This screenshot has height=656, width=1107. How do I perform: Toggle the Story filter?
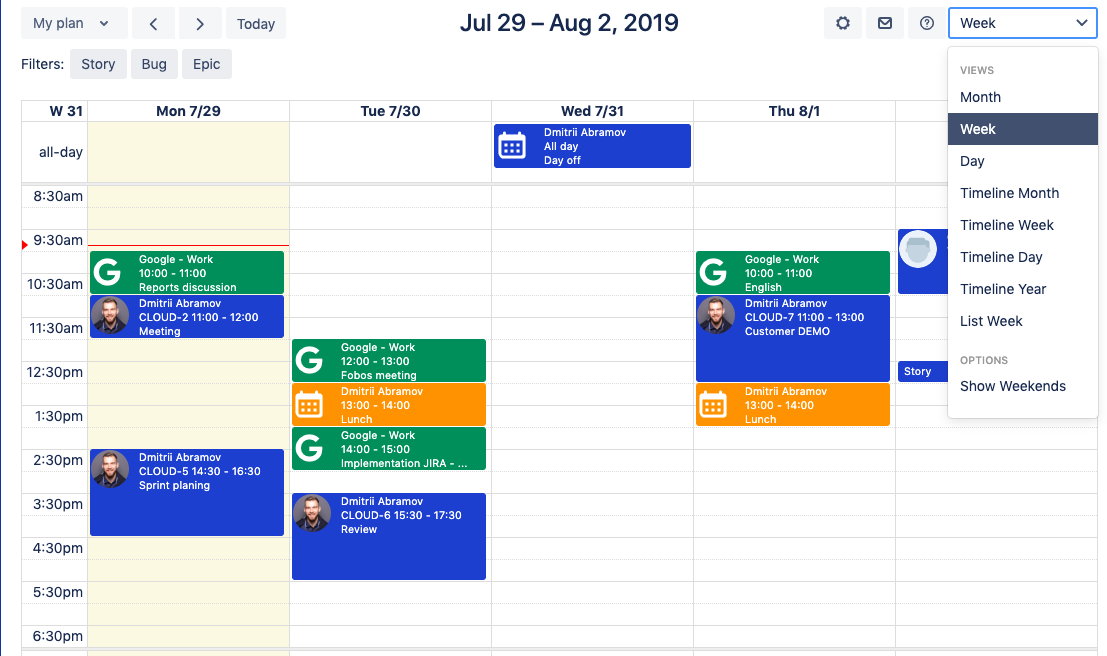tap(98, 64)
